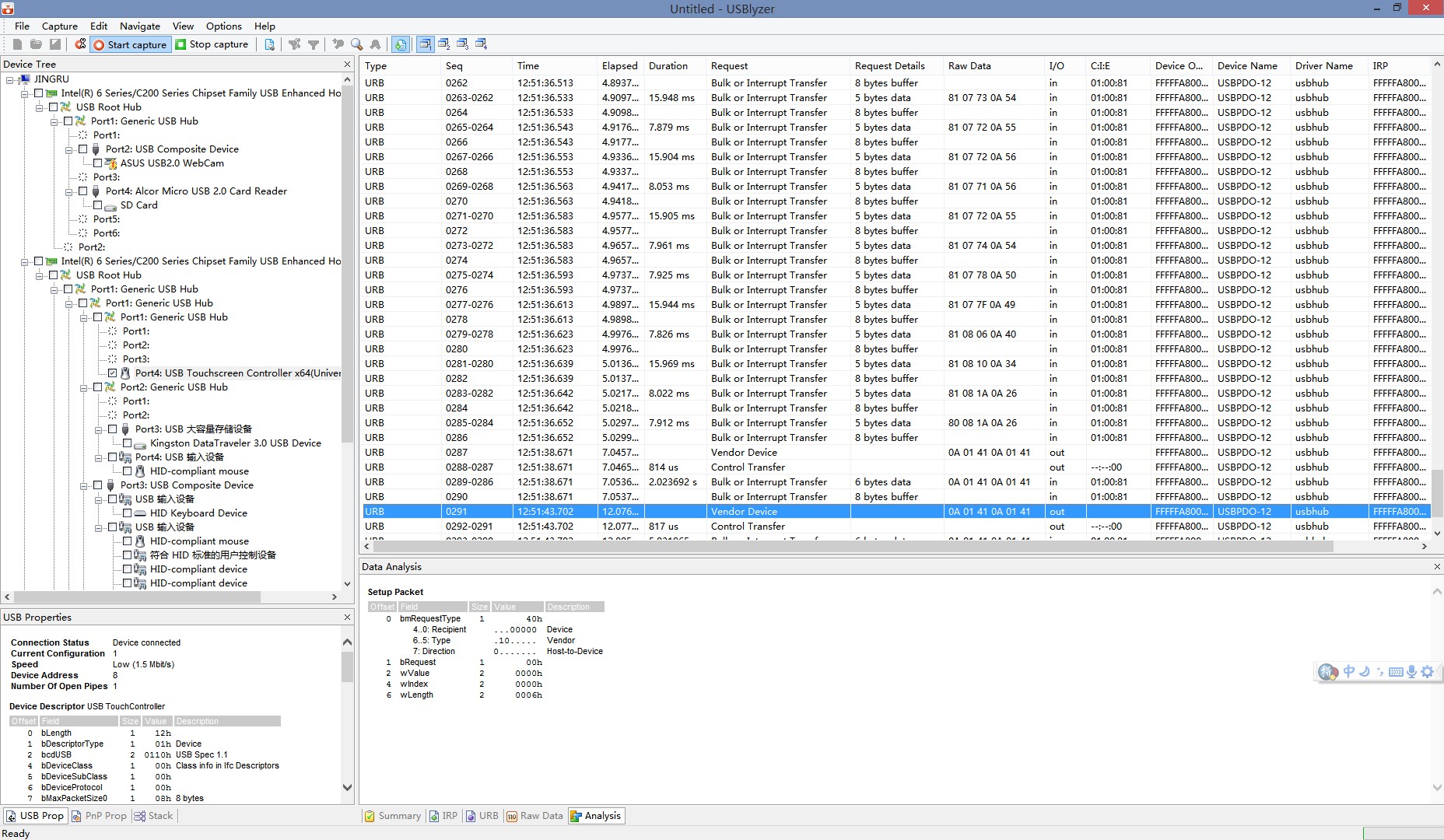The width and height of the screenshot is (1444, 840).
Task: Switch to the Stack tab
Action: pos(154,816)
